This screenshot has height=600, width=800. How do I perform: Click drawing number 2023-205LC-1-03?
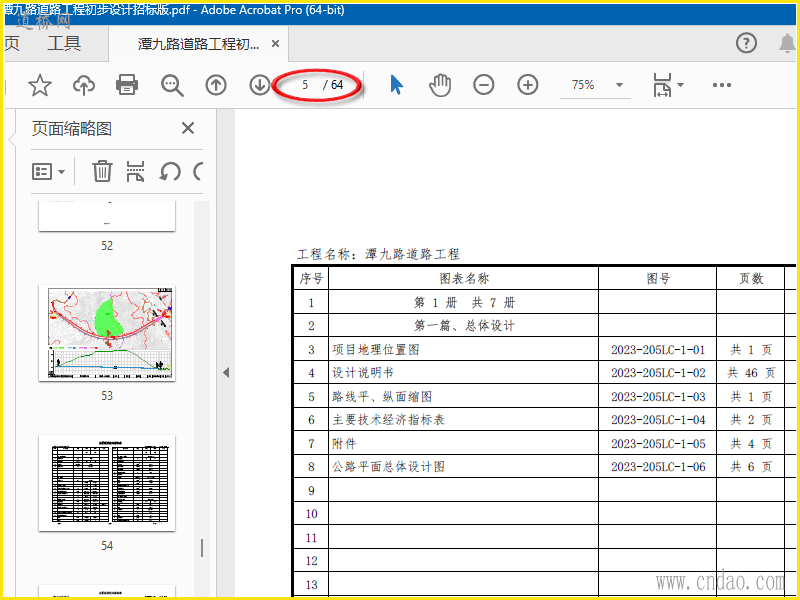pos(658,396)
